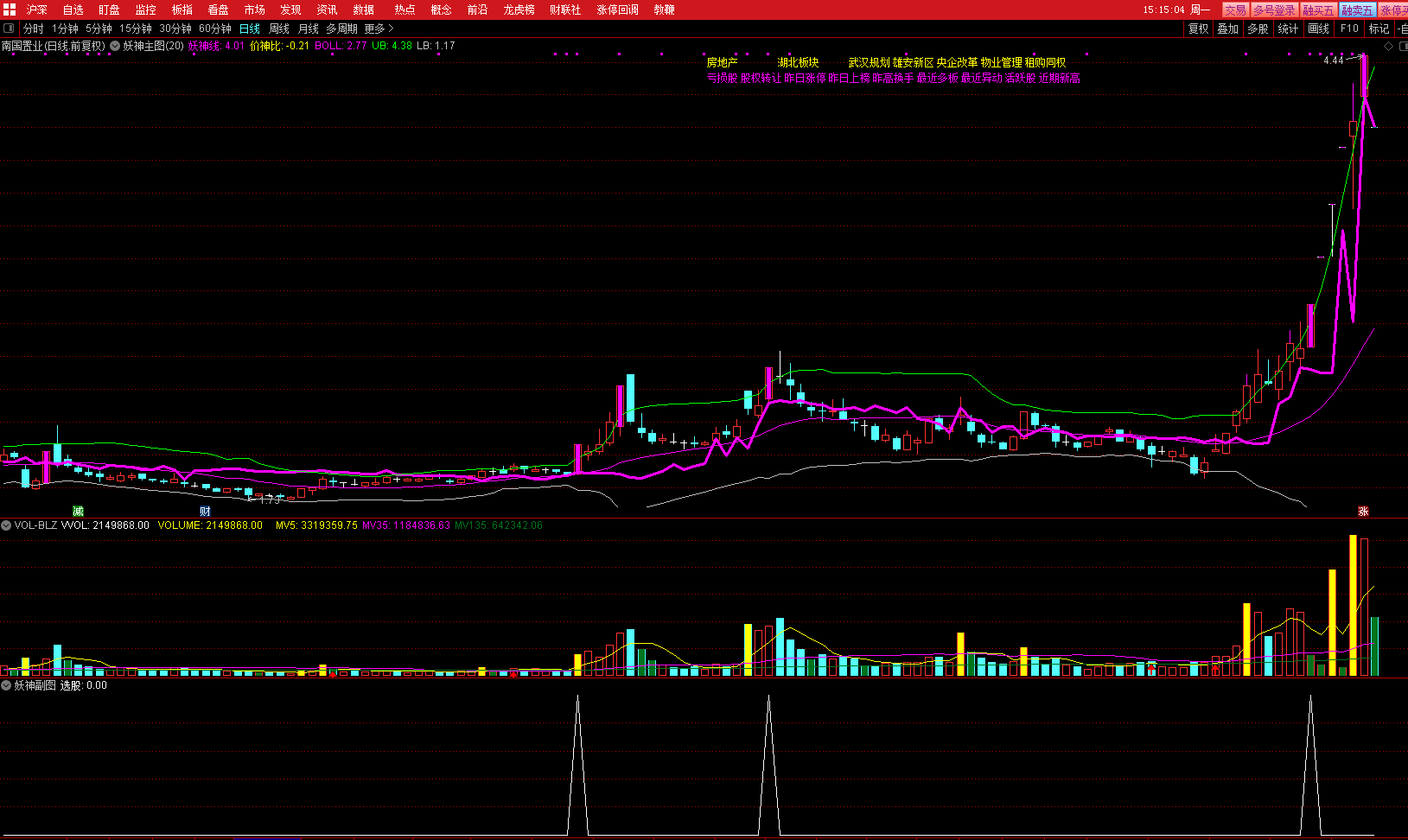Click the 4.44 high price label
This screenshot has width=1408, height=840.
click(1334, 60)
